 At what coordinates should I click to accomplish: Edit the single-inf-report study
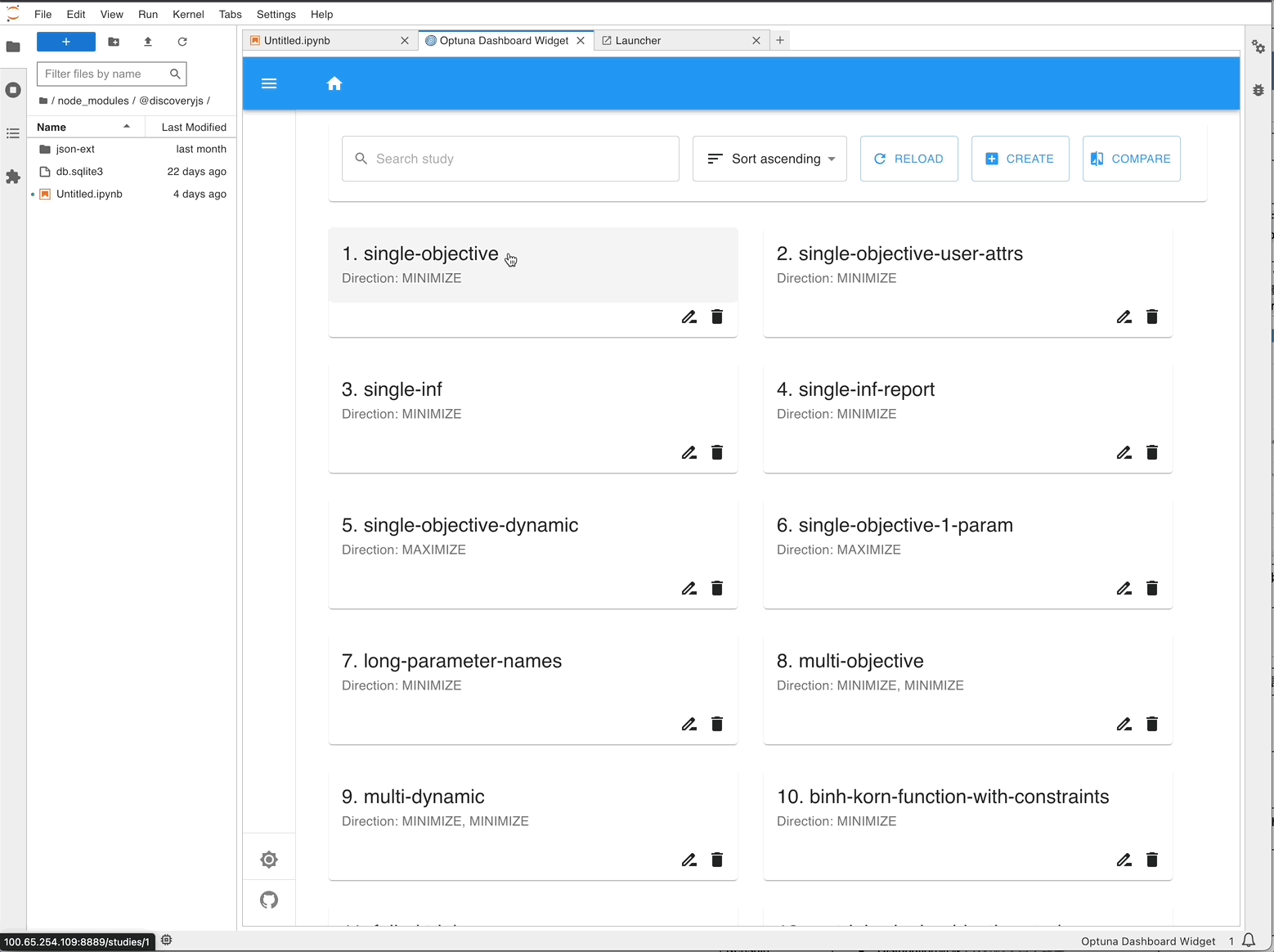click(x=1124, y=452)
